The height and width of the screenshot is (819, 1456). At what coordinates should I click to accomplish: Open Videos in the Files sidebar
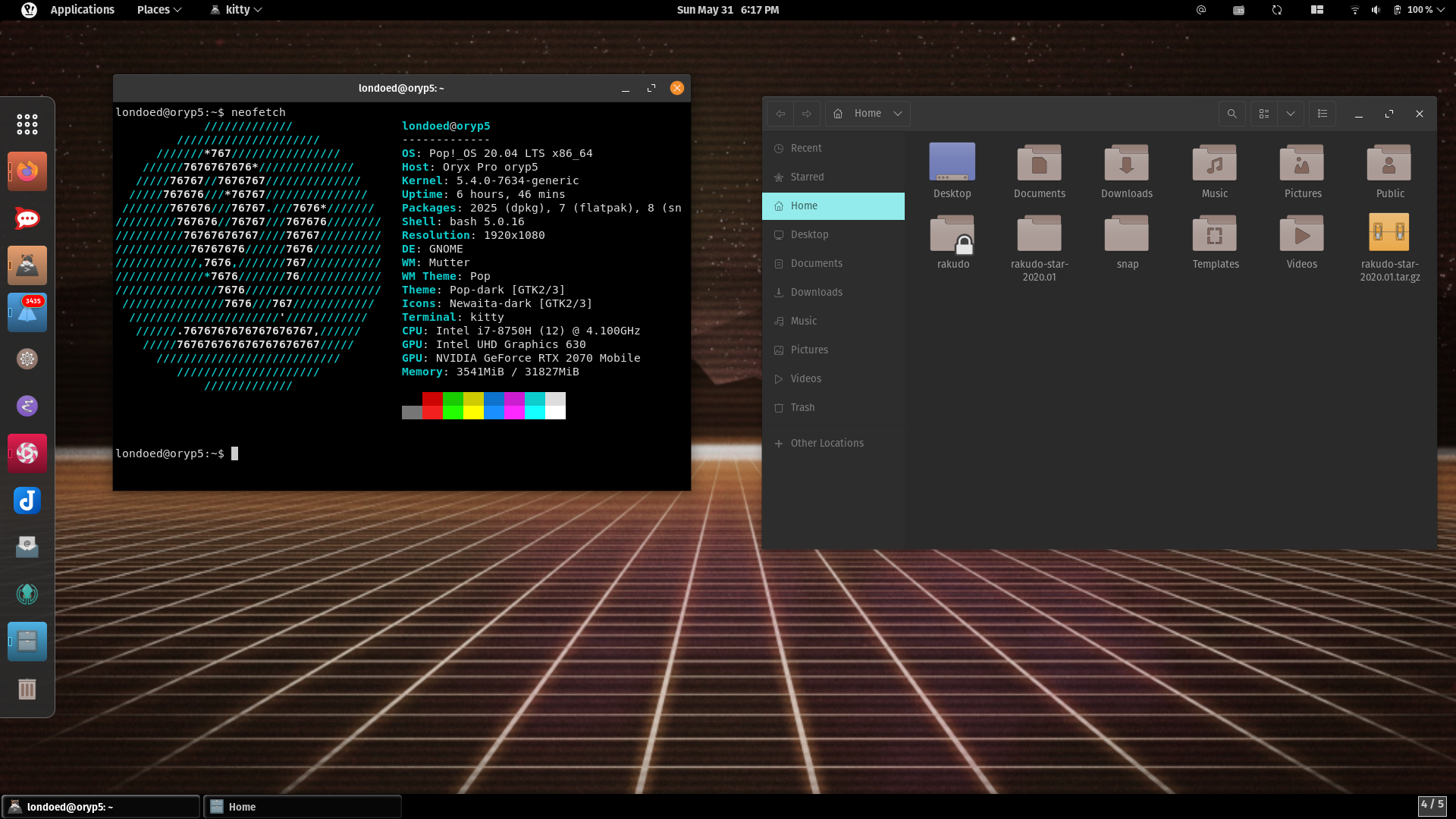click(833, 379)
